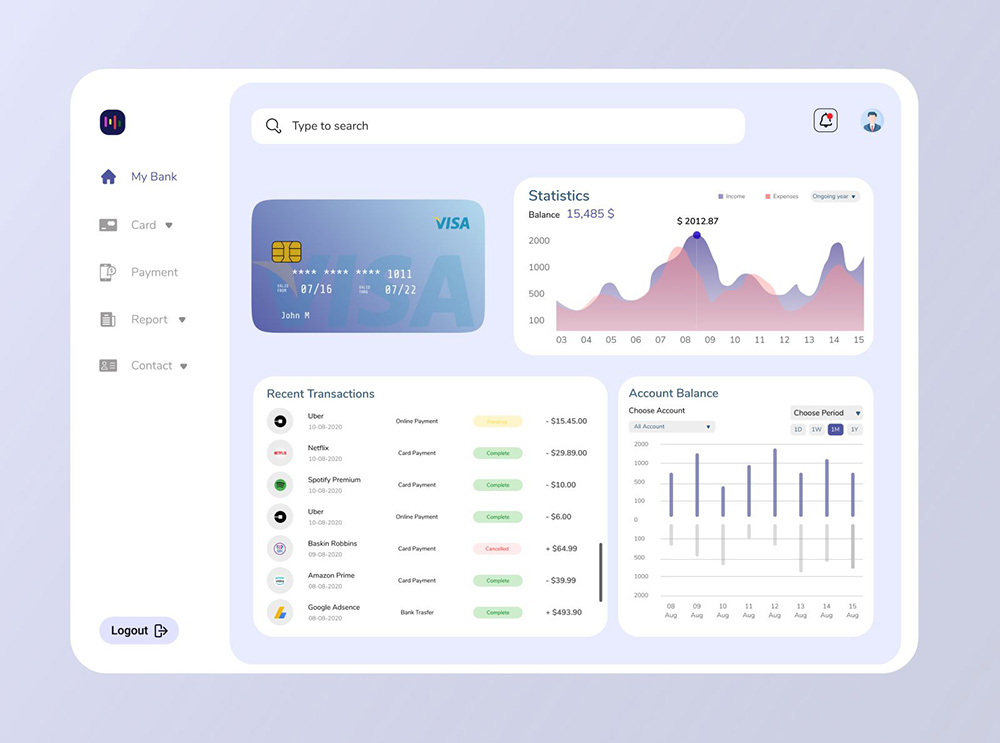
Task: Click Complete status on Google Adsence row
Action: tap(497, 612)
